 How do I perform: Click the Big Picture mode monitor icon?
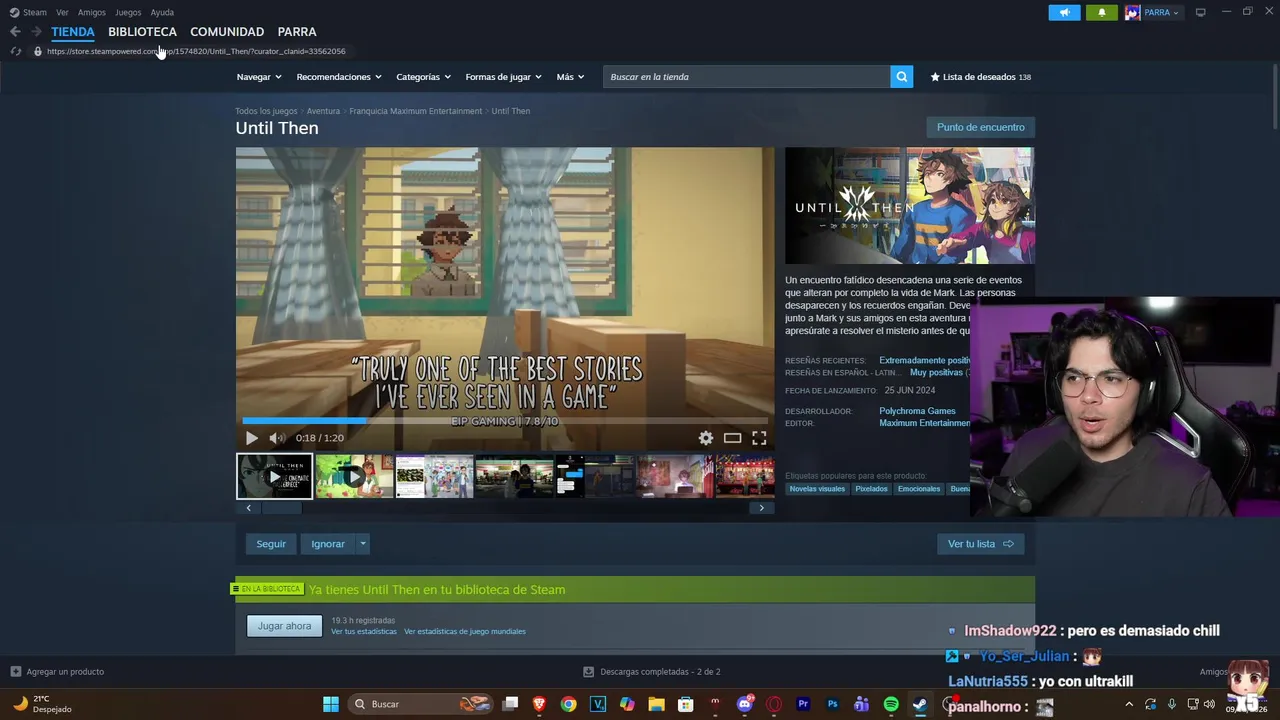(1200, 12)
